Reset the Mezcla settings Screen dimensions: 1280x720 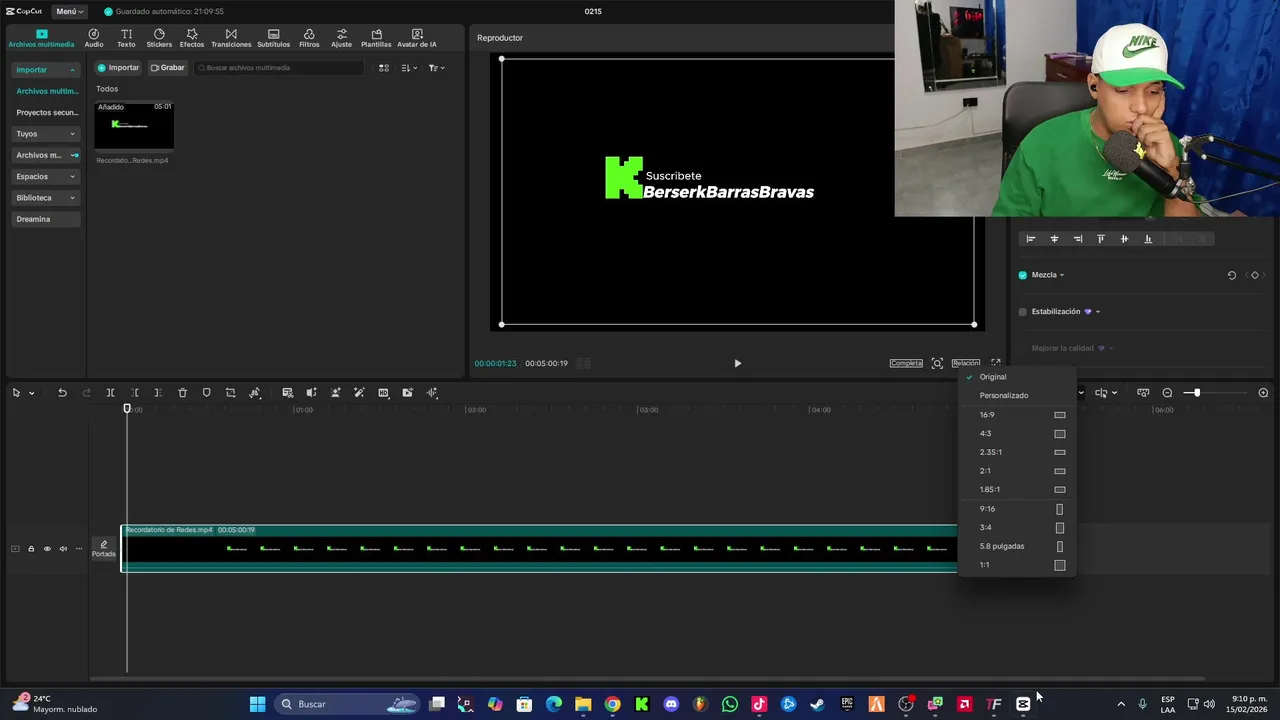point(1232,275)
